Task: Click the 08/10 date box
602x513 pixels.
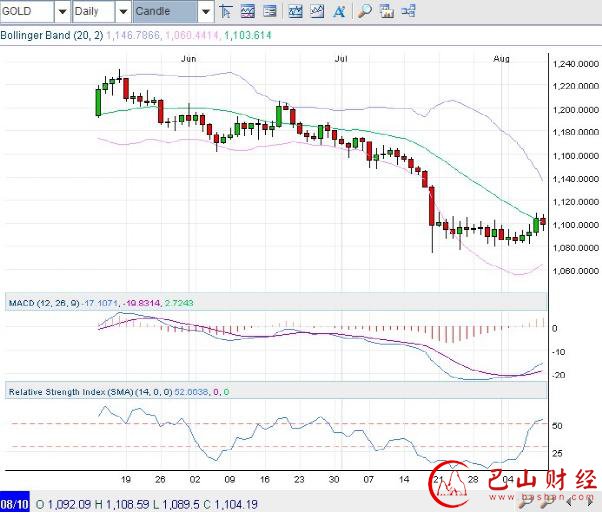Action: click(x=15, y=504)
